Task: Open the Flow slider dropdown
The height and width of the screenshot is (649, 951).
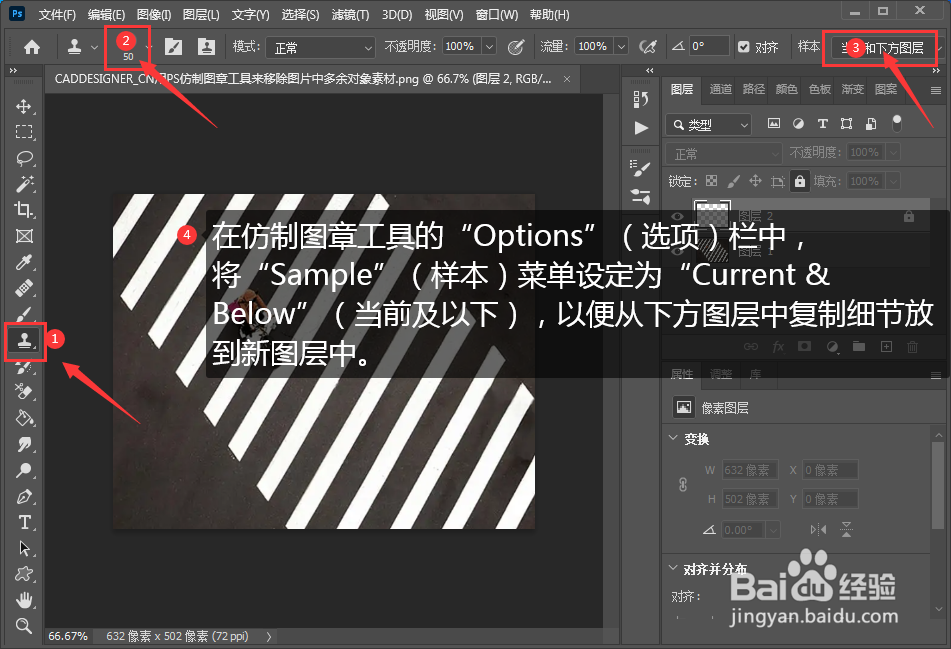Action: (x=621, y=47)
